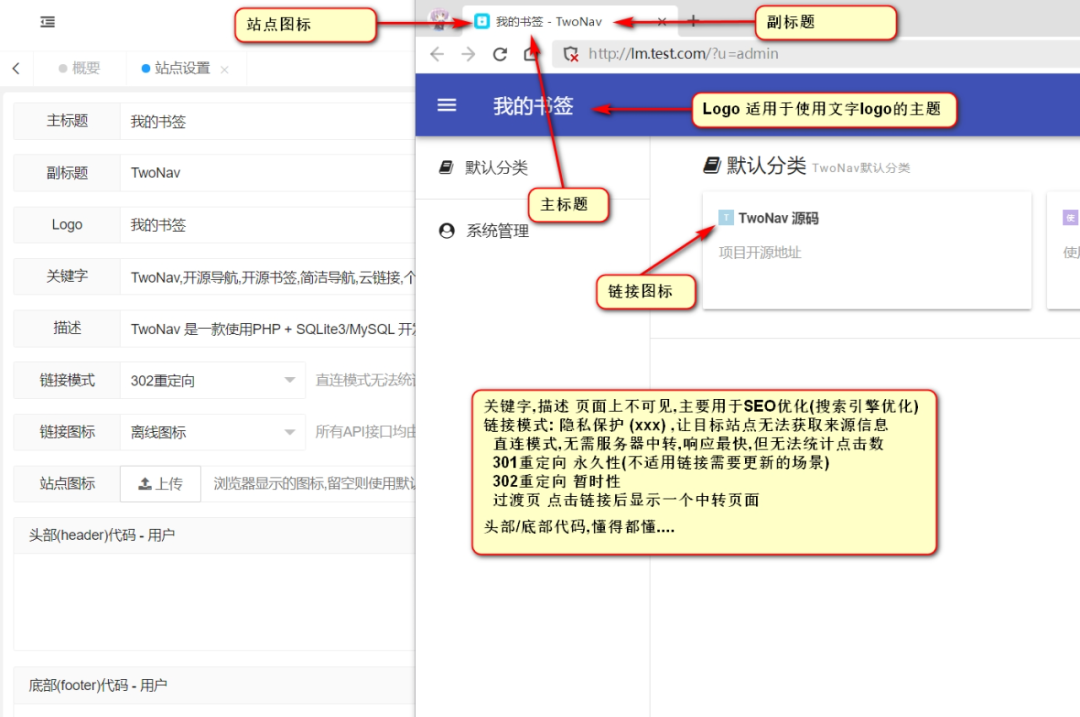Click the 底部(footer)代码 - 用户 section label
Viewport: 1080px width, 717px height.
pos(98,685)
